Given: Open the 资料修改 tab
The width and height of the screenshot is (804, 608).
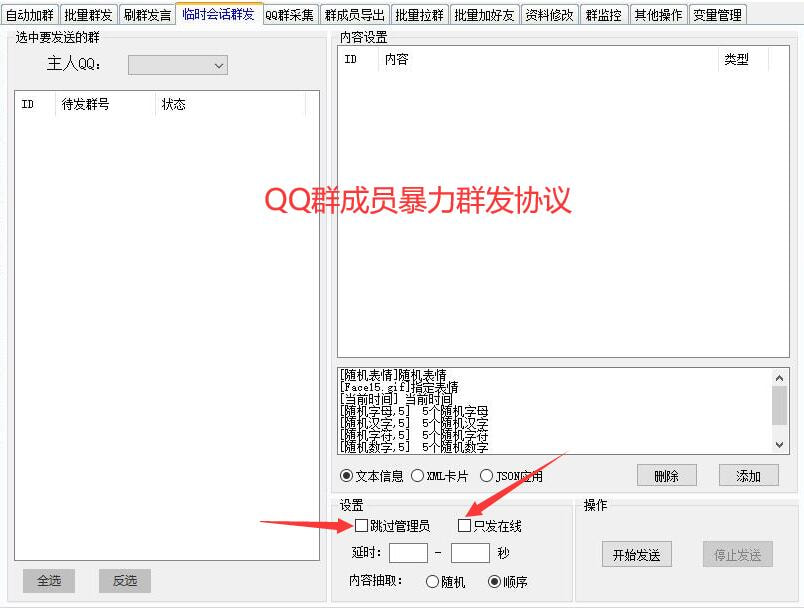Looking at the screenshot, I should point(550,15).
